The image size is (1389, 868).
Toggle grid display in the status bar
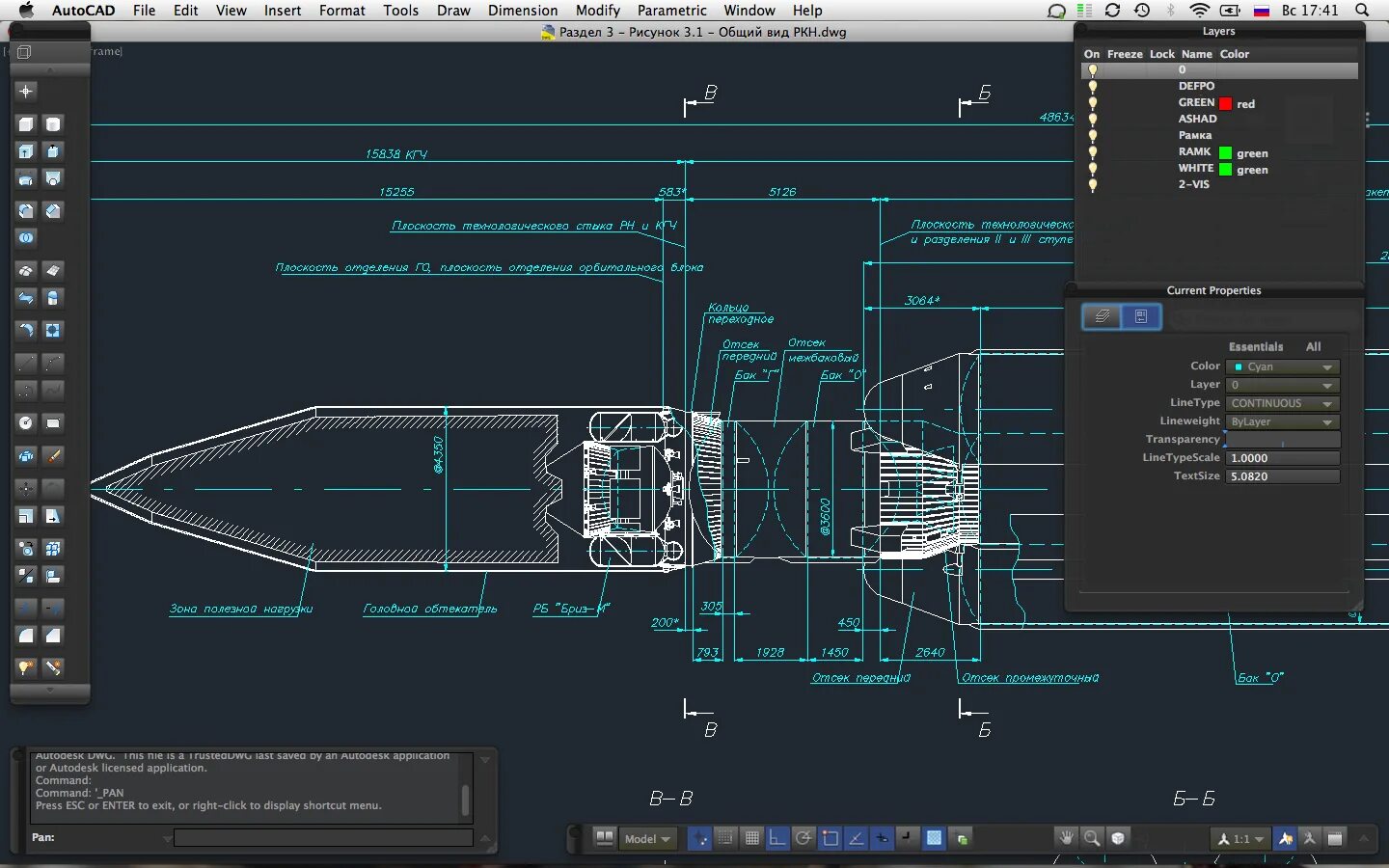click(x=751, y=838)
